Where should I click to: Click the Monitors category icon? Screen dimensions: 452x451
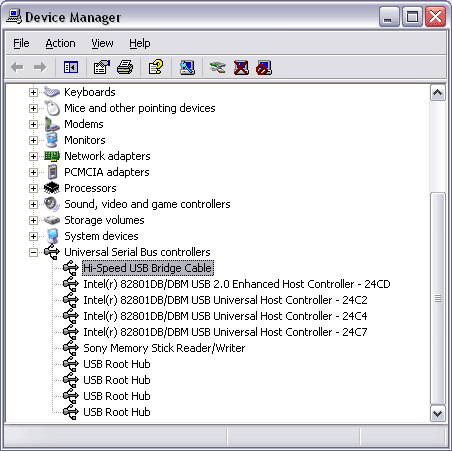pos(52,140)
